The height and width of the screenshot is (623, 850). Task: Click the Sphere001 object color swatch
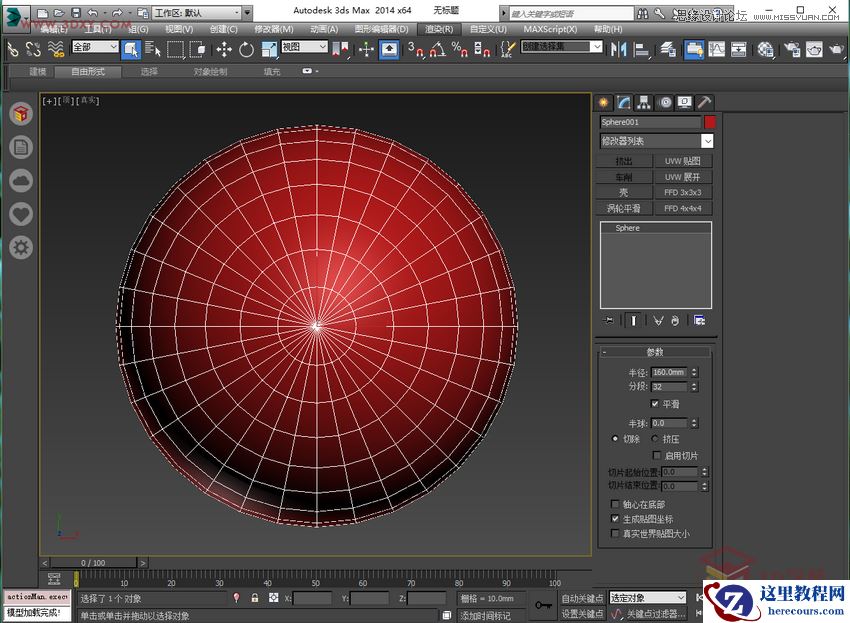pyautogui.click(x=710, y=122)
